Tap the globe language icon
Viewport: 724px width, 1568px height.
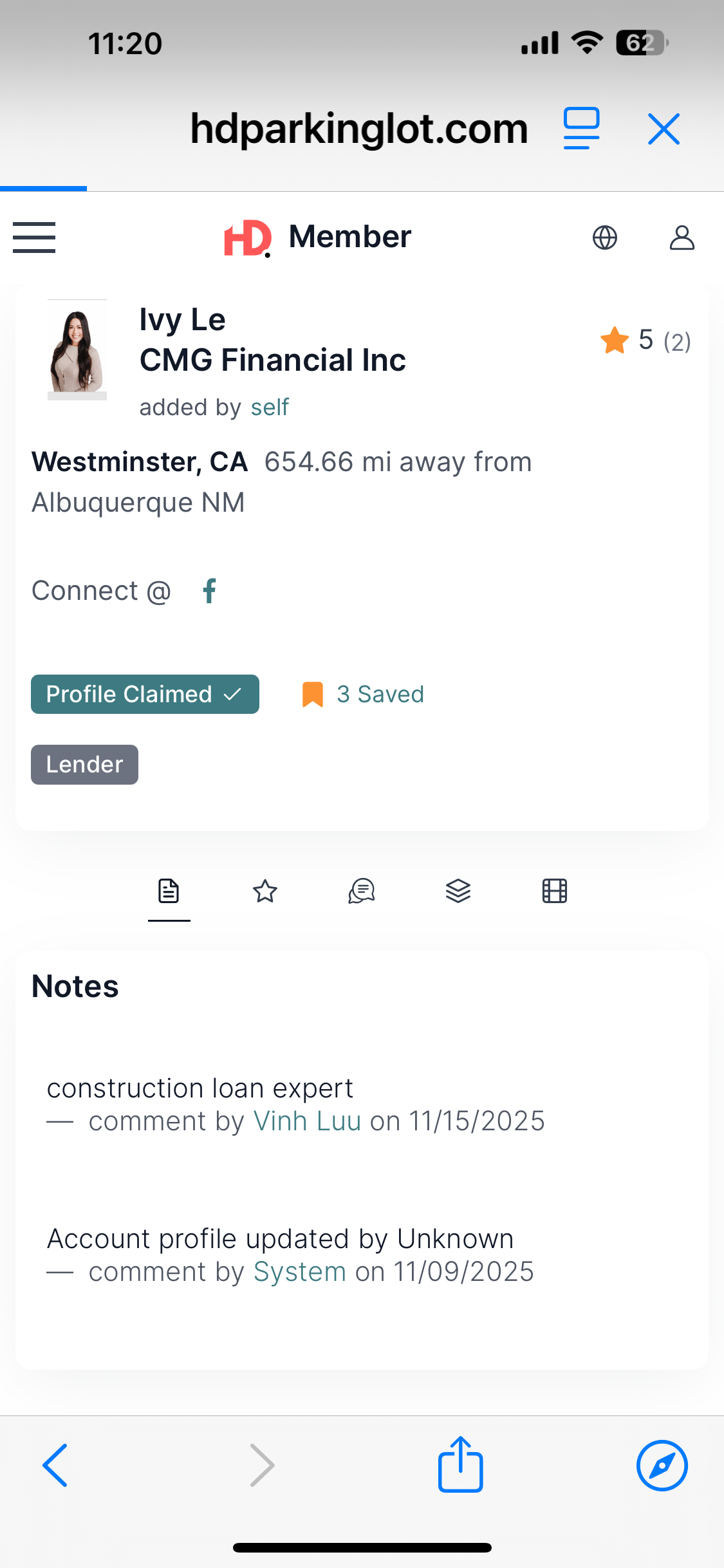pyautogui.click(x=604, y=238)
